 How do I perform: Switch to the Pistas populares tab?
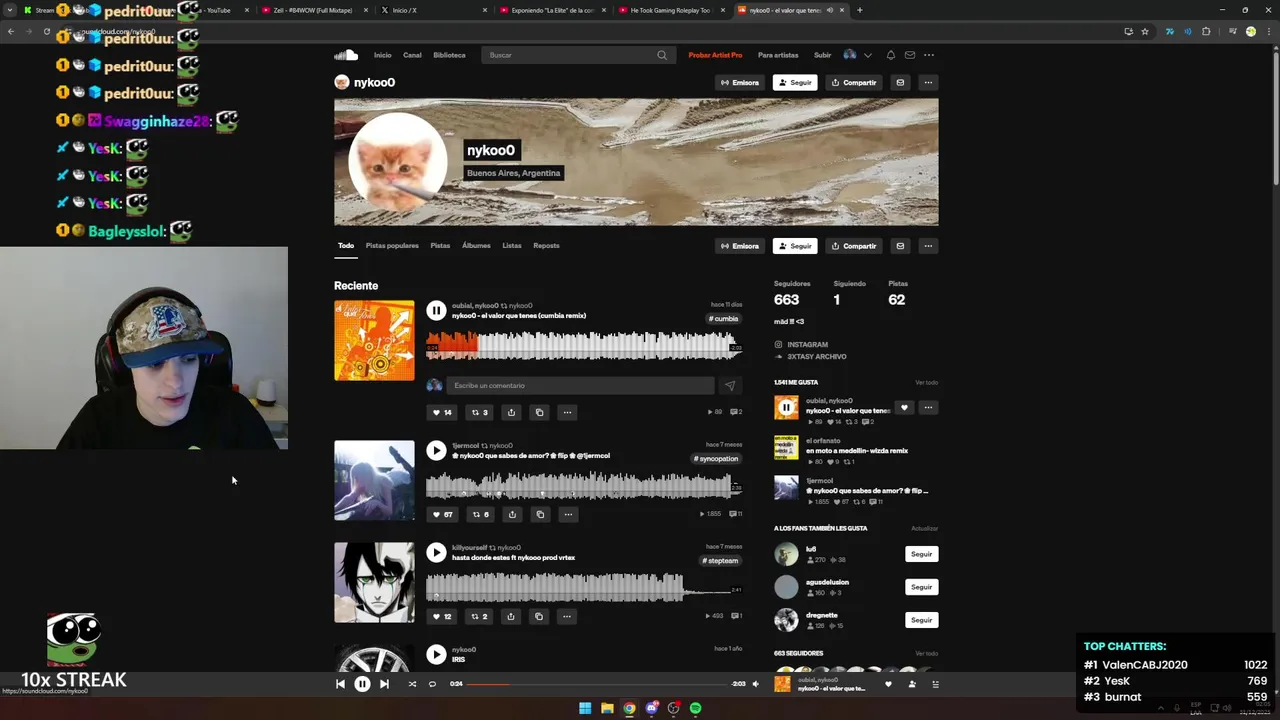click(x=392, y=246)
